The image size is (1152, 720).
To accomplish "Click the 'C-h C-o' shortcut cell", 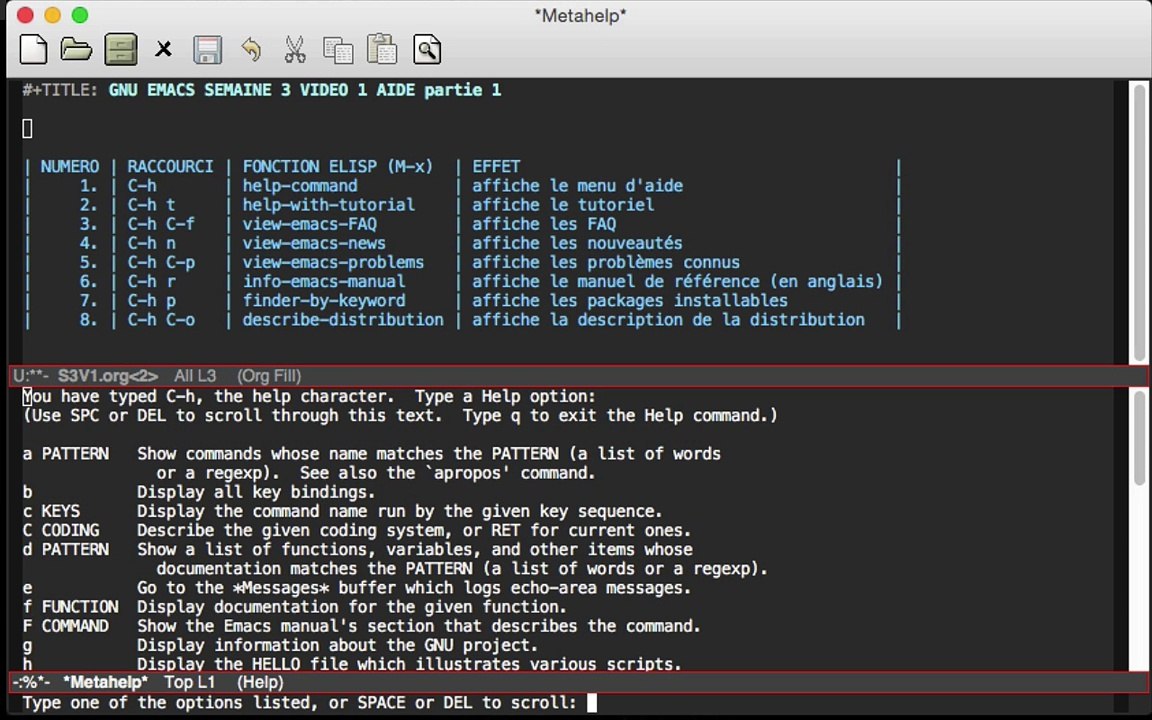I will 161,320.
